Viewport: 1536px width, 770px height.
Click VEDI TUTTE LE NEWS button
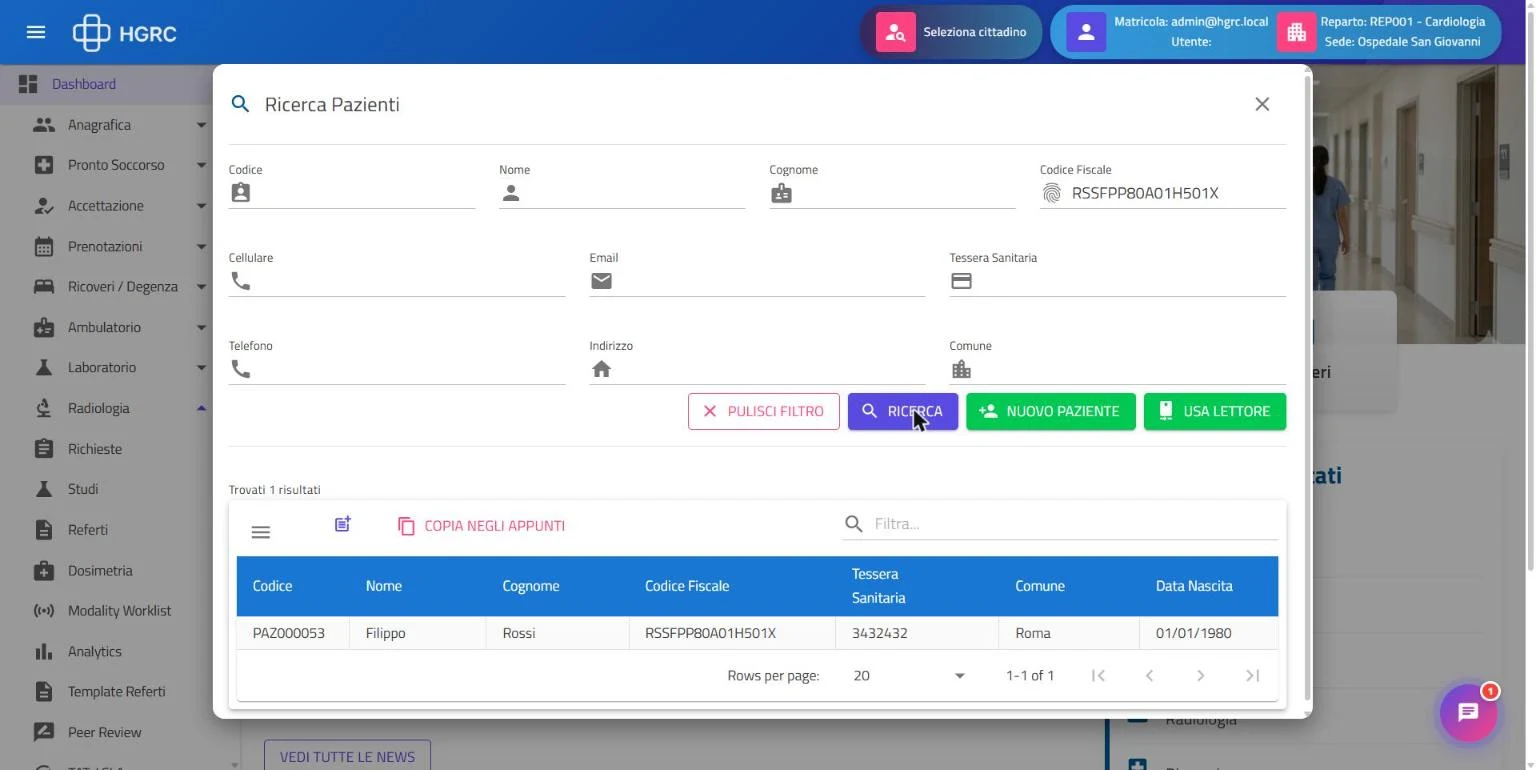[x=347, y=755]
